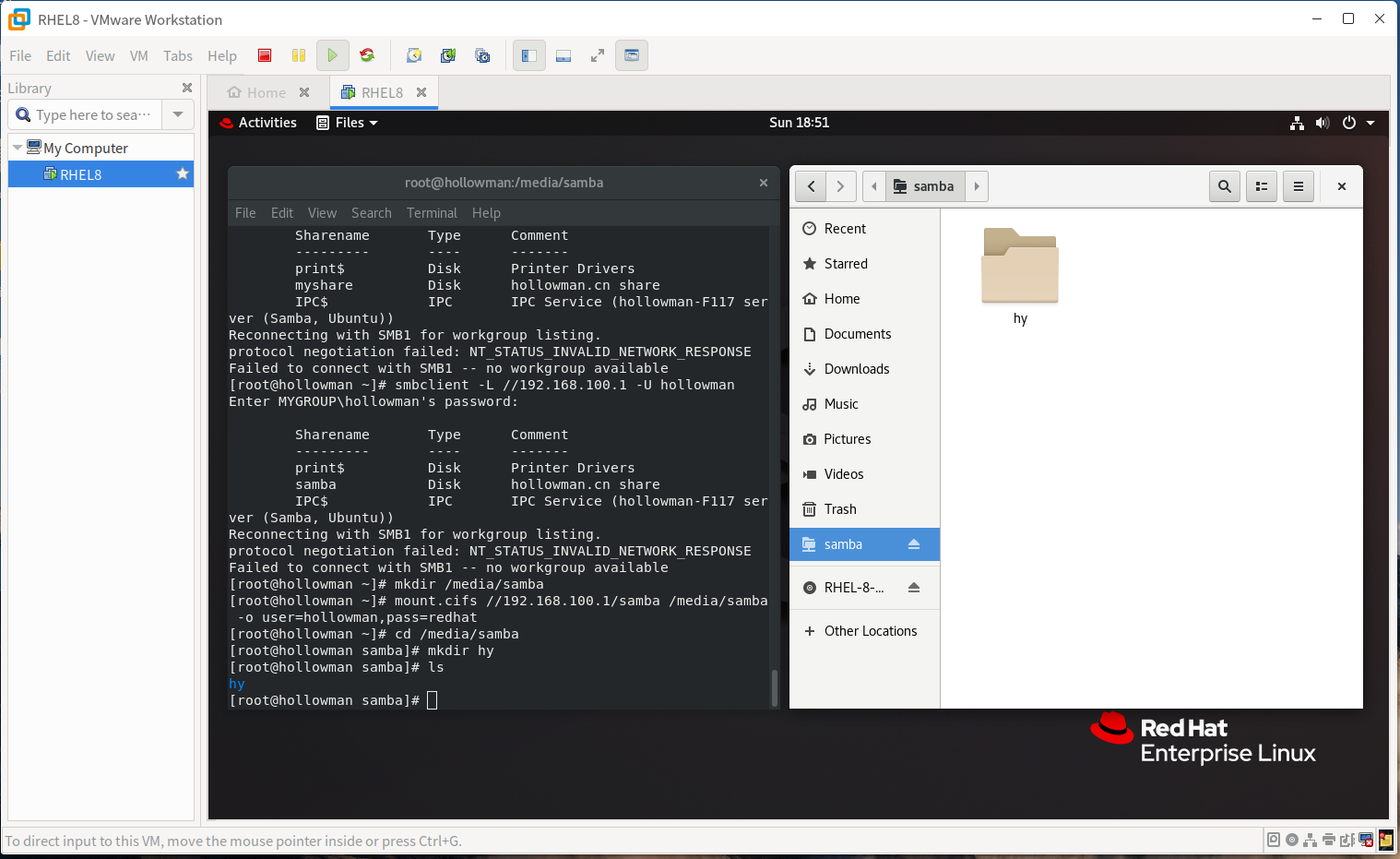
Task: Close the Library panel
Action: (x=187, y=88)
